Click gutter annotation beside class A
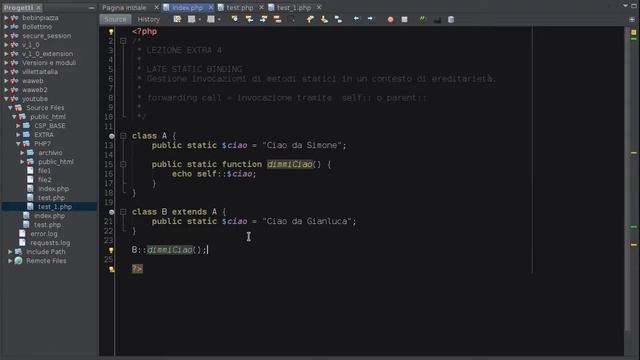 pyautogui.click(x=111, y=136)
